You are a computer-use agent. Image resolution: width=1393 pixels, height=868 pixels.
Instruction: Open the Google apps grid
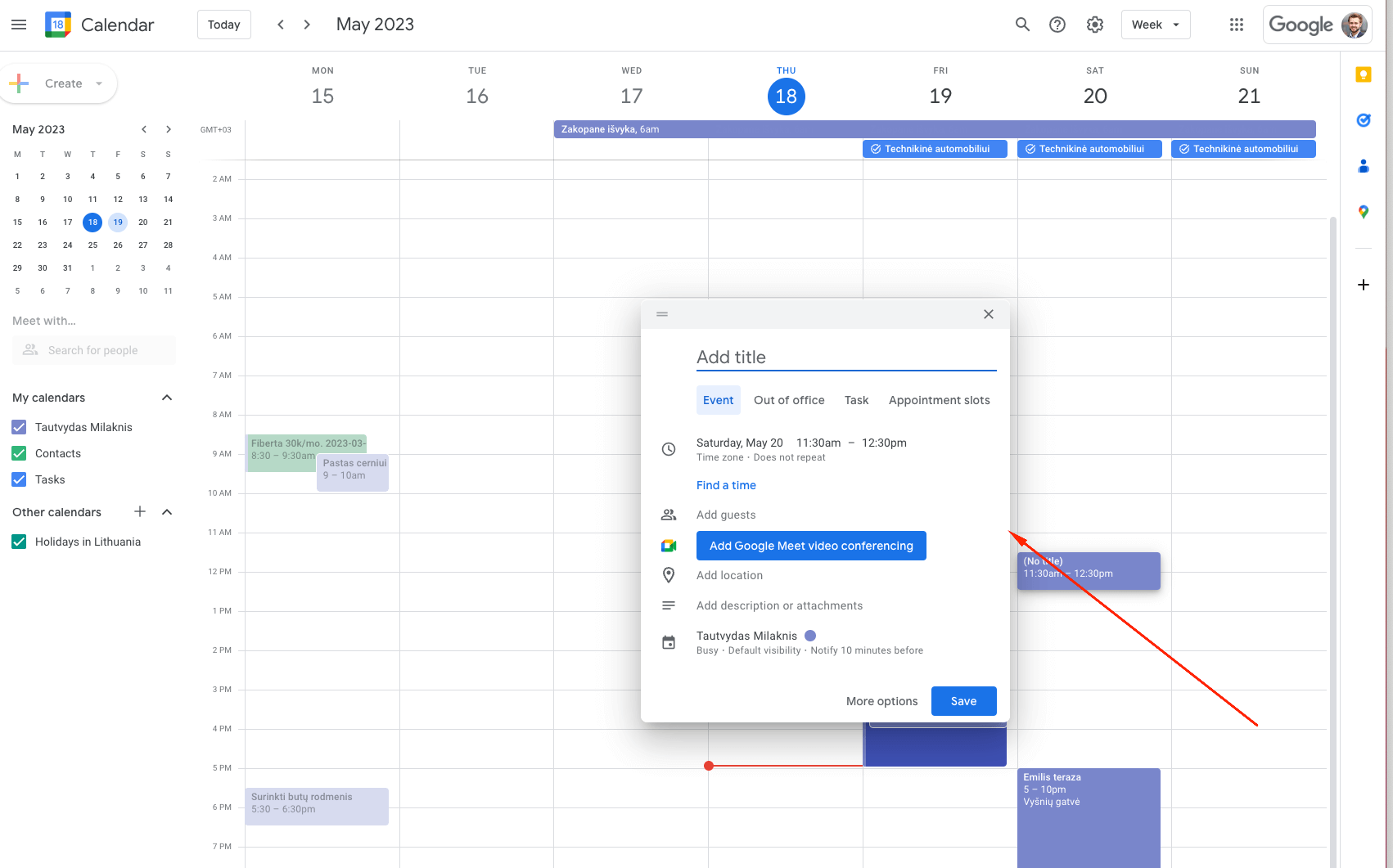(1237, 25)
